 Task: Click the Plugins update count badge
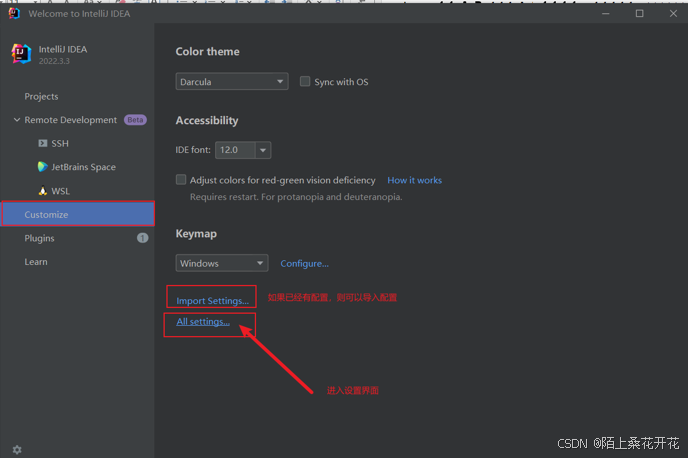143,238
